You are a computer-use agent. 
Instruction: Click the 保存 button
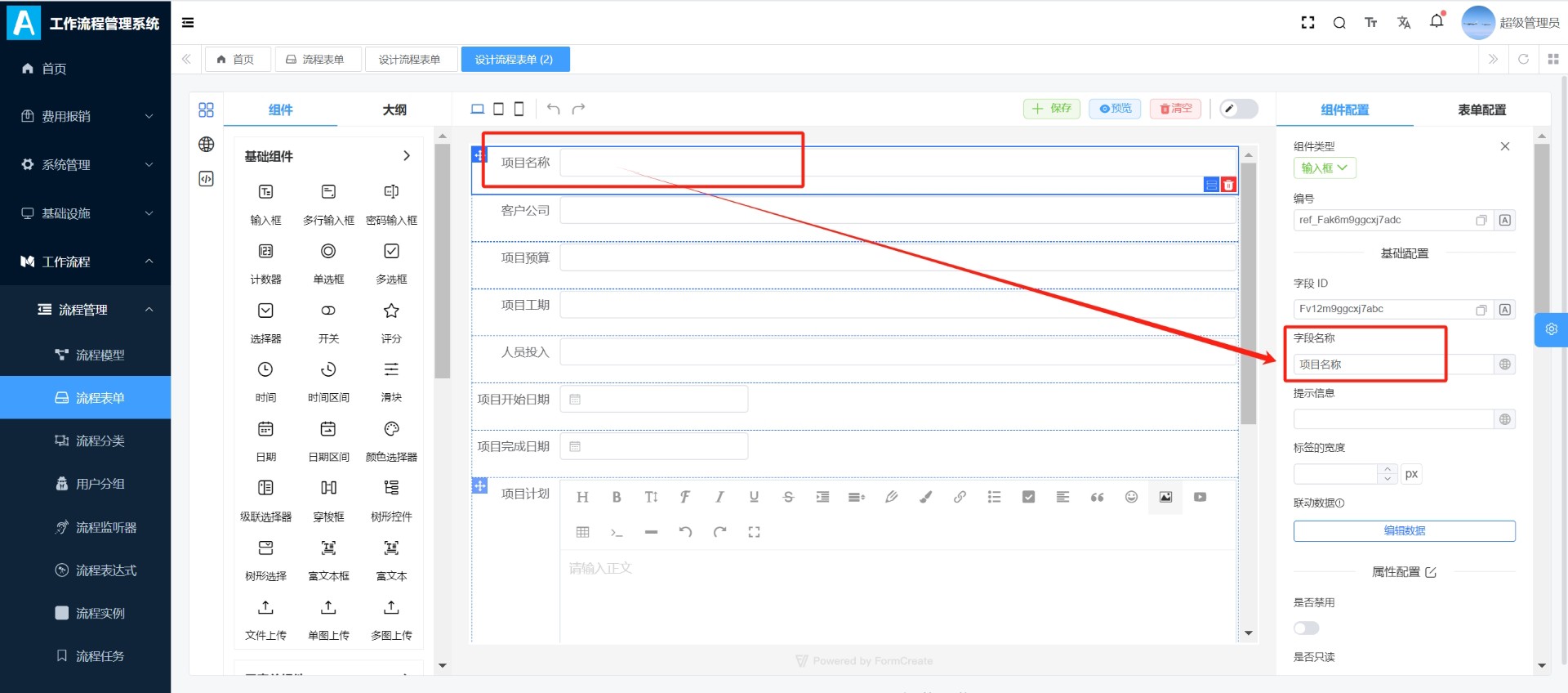pos(1052,109)
